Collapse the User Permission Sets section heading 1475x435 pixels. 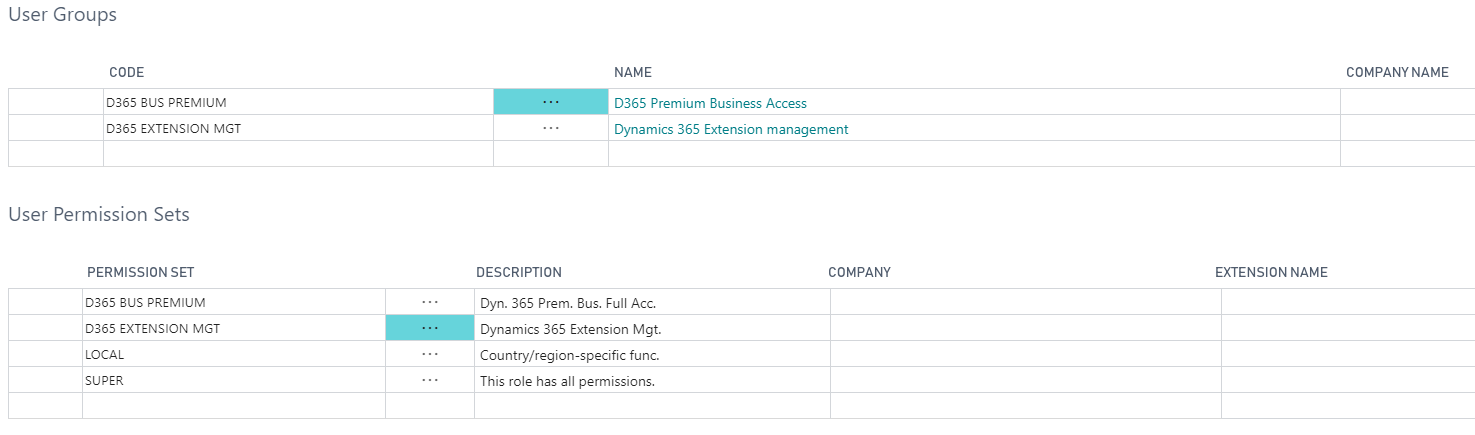99,215
